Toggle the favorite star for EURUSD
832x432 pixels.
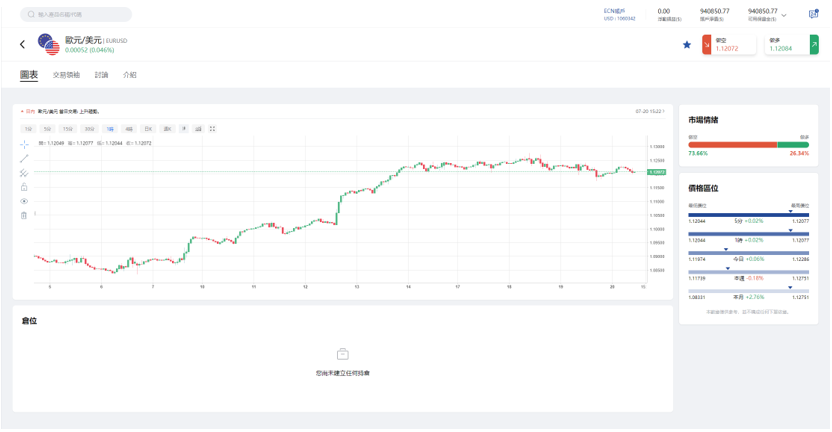click(686, 45)
